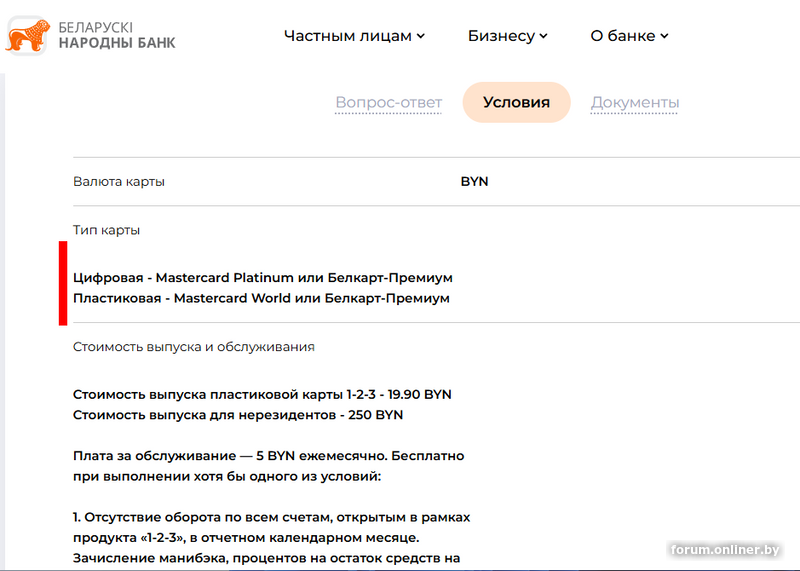
Task: Expand the Бизнесу dropdown chevron
Action: [x=543, y=36]
